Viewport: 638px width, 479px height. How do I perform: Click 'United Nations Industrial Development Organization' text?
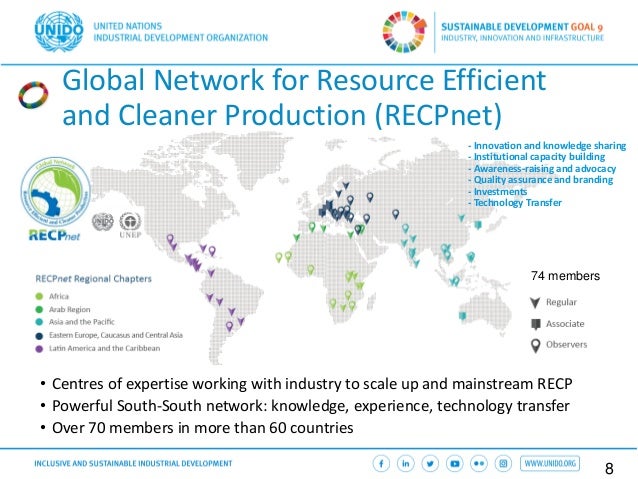(x=181, y=32)
